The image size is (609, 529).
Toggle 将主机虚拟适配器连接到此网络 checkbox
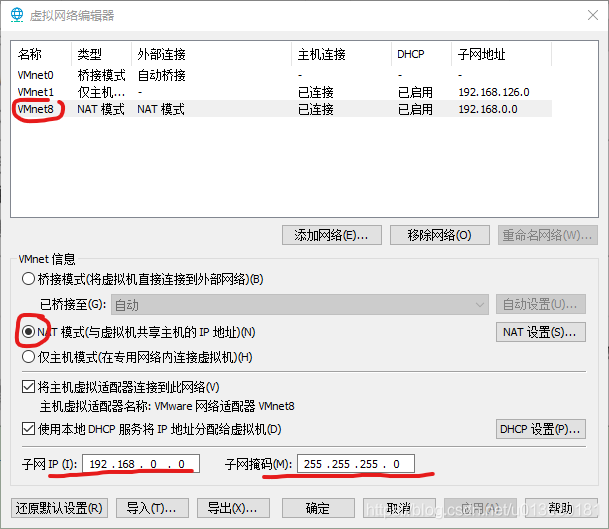coord(28,387)
